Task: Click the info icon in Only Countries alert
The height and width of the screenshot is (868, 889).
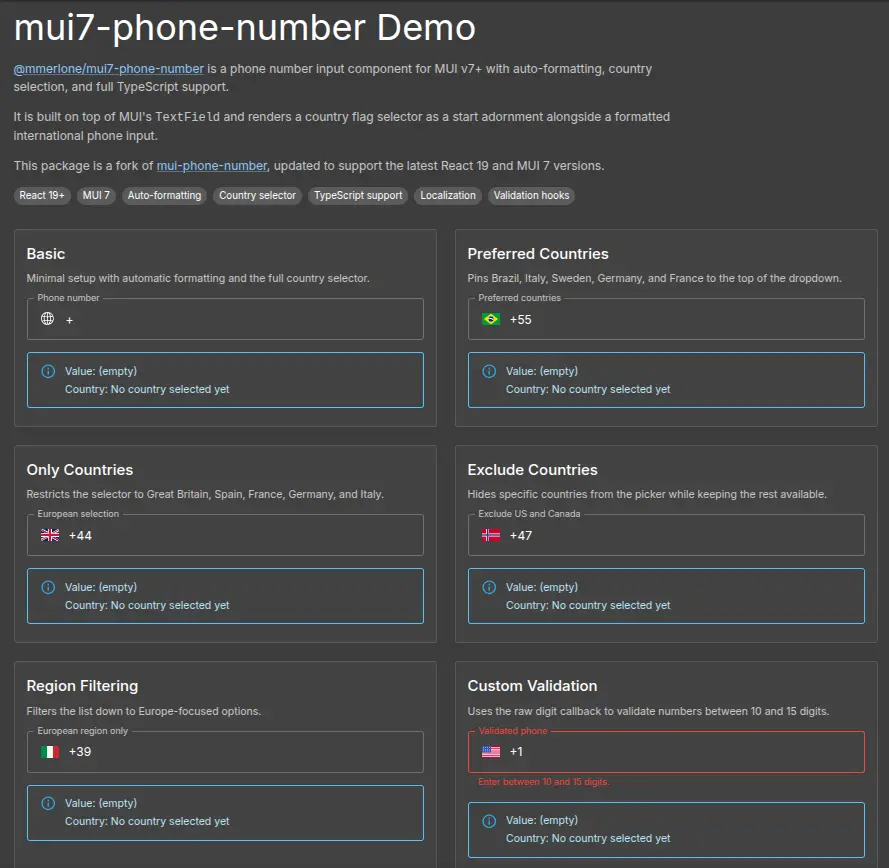Action: 48,587
